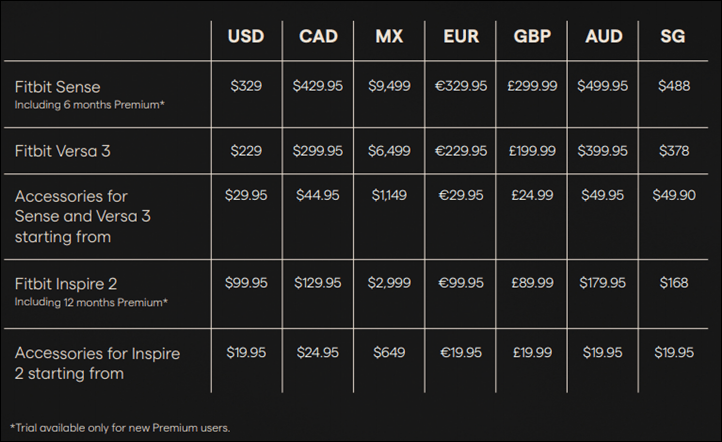
Task: Click Accessories for Inspire 2 row label
Action: point(97,363)
